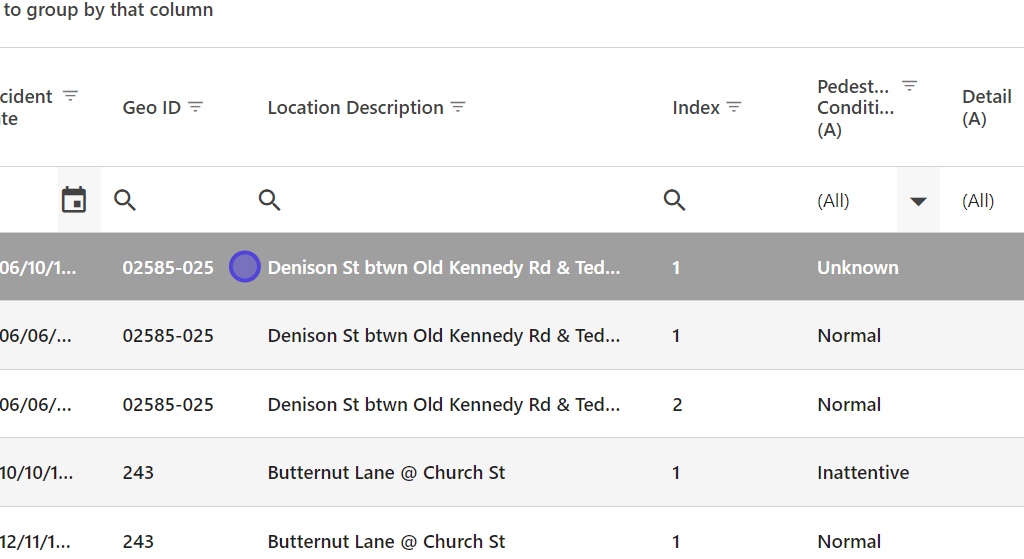The height and width of the screenshot is (559, 1024).
Task: Sort by the Index column header
Action: point(696,108)
